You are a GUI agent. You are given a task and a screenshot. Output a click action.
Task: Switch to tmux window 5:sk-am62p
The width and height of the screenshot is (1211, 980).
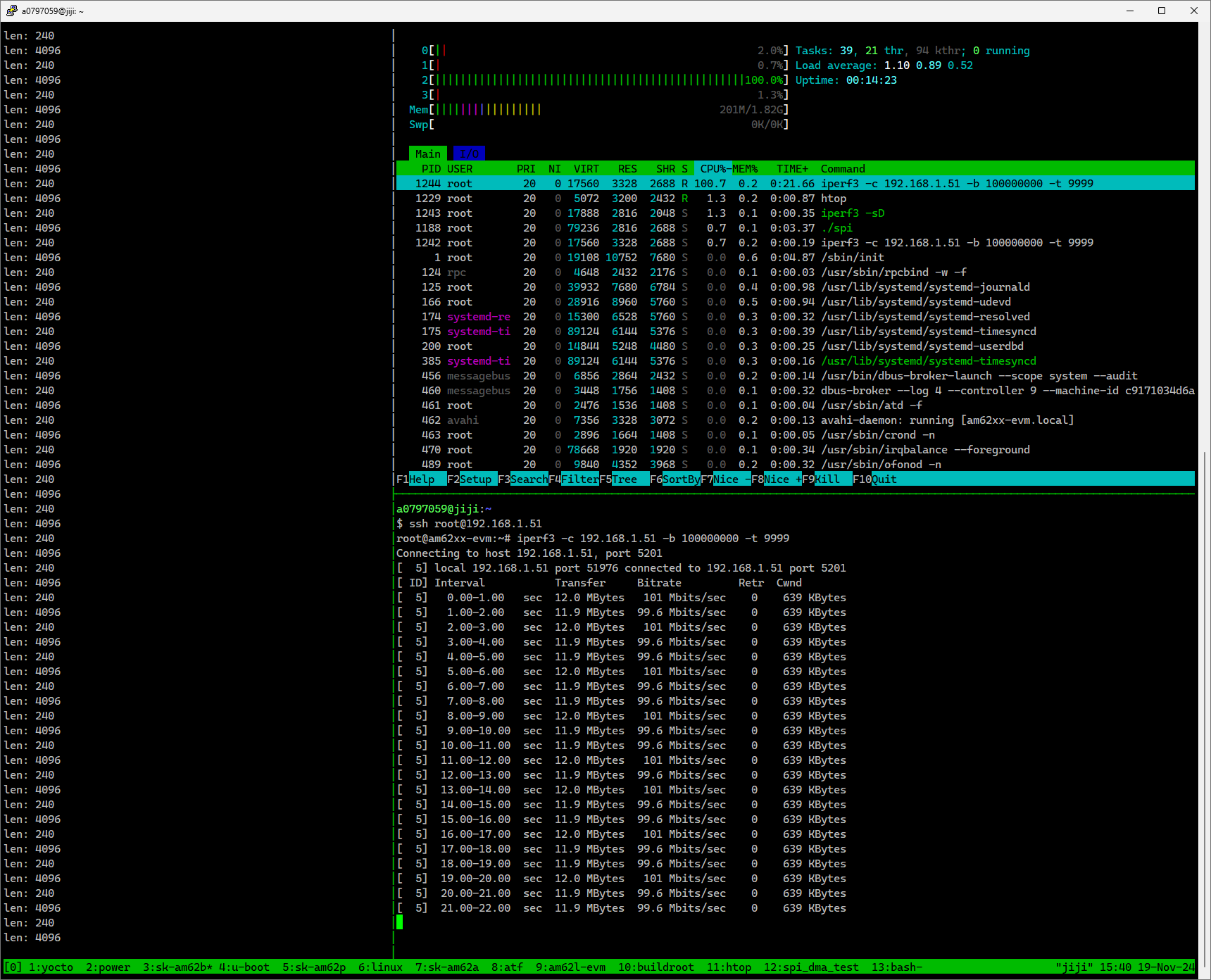(314, 967)
